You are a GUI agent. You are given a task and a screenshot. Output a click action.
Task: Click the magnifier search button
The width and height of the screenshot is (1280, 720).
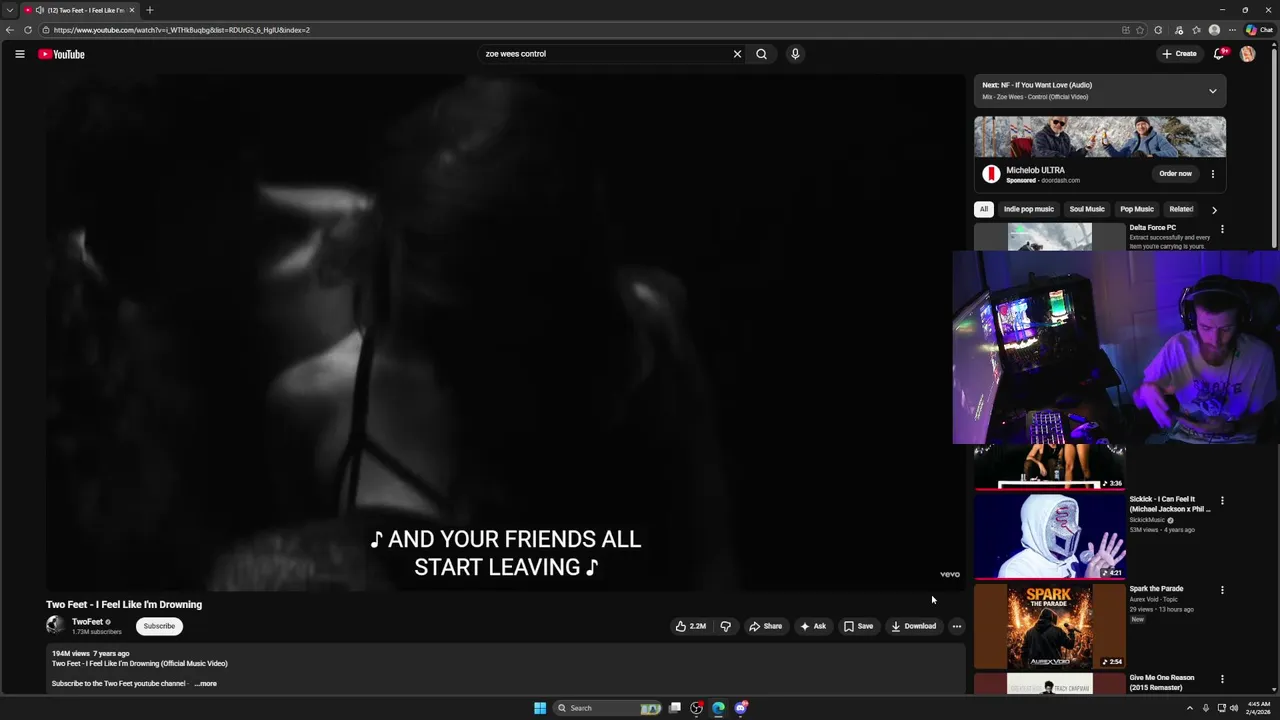pyautogui.click(x=761, y=54)
